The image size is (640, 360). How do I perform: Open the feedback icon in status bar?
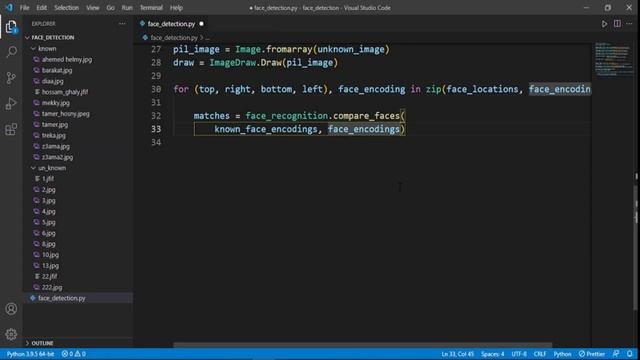click(616, 354)
